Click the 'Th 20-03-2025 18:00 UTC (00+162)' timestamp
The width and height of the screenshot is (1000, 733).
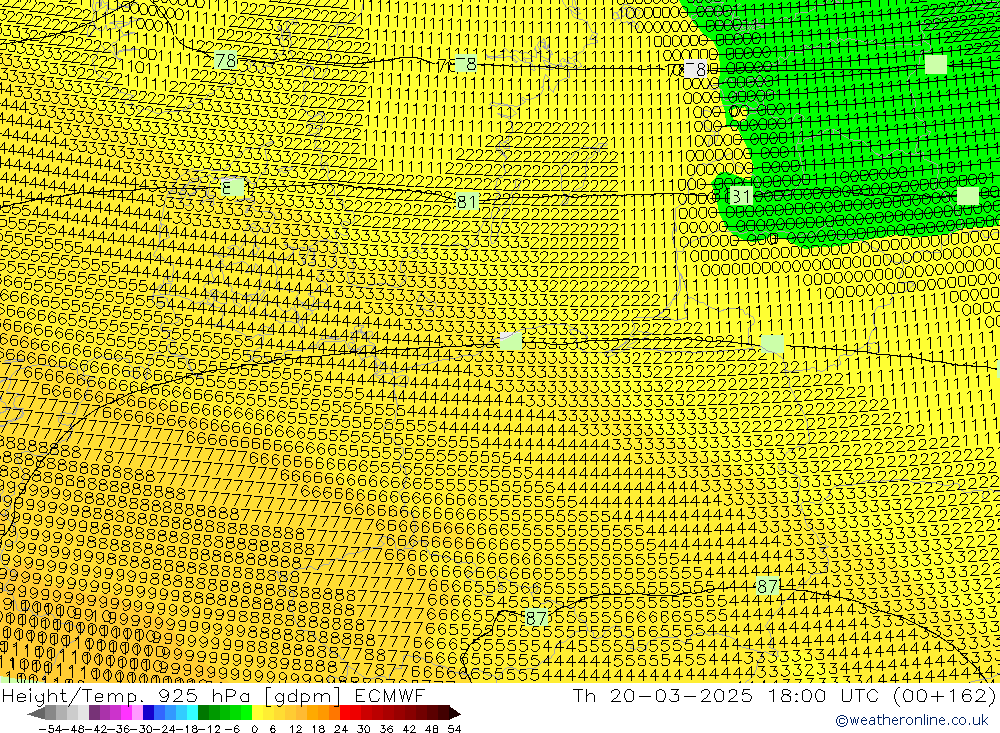[x=784, y=695]
